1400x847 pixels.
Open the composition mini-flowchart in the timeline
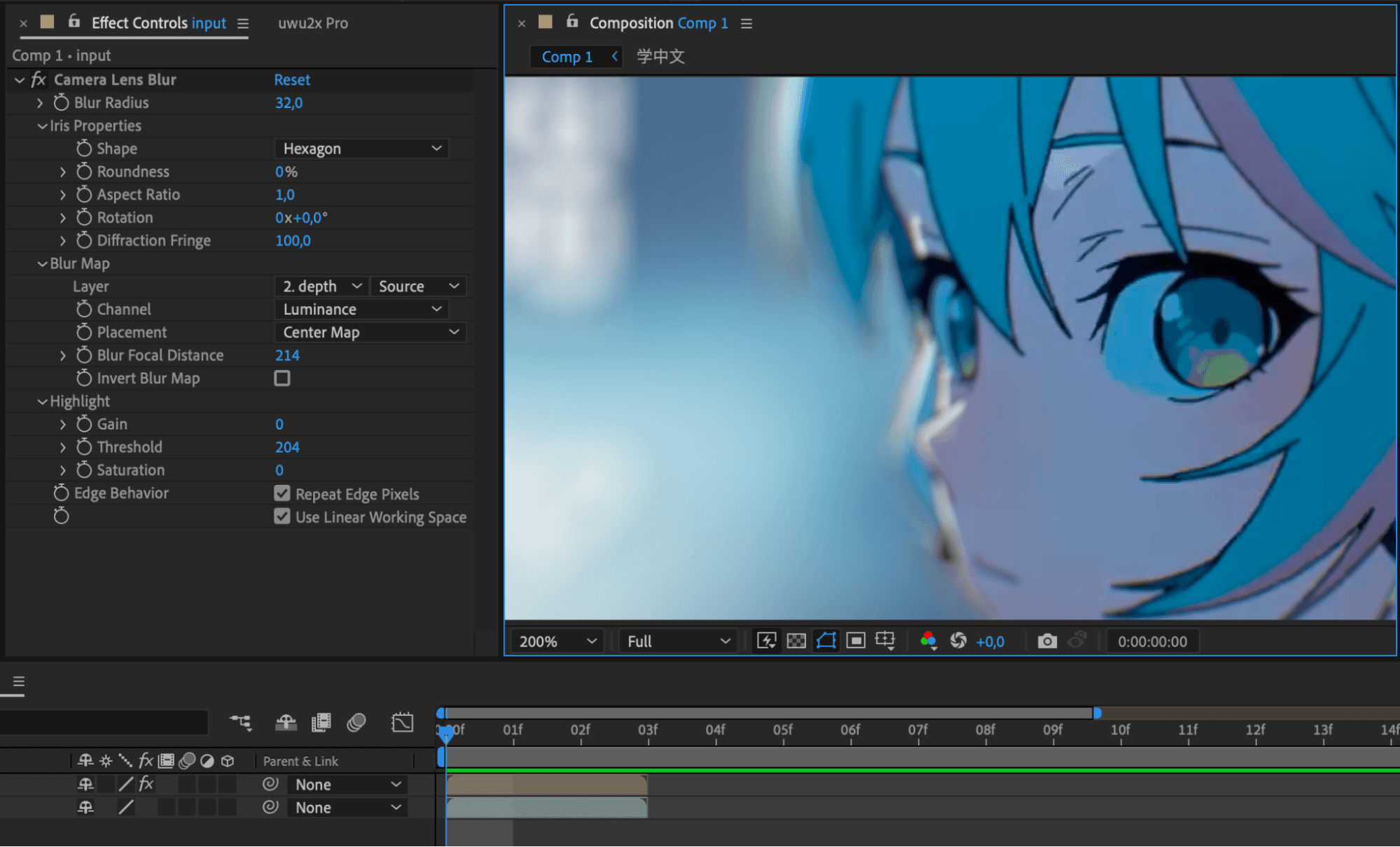click(240, 722)
